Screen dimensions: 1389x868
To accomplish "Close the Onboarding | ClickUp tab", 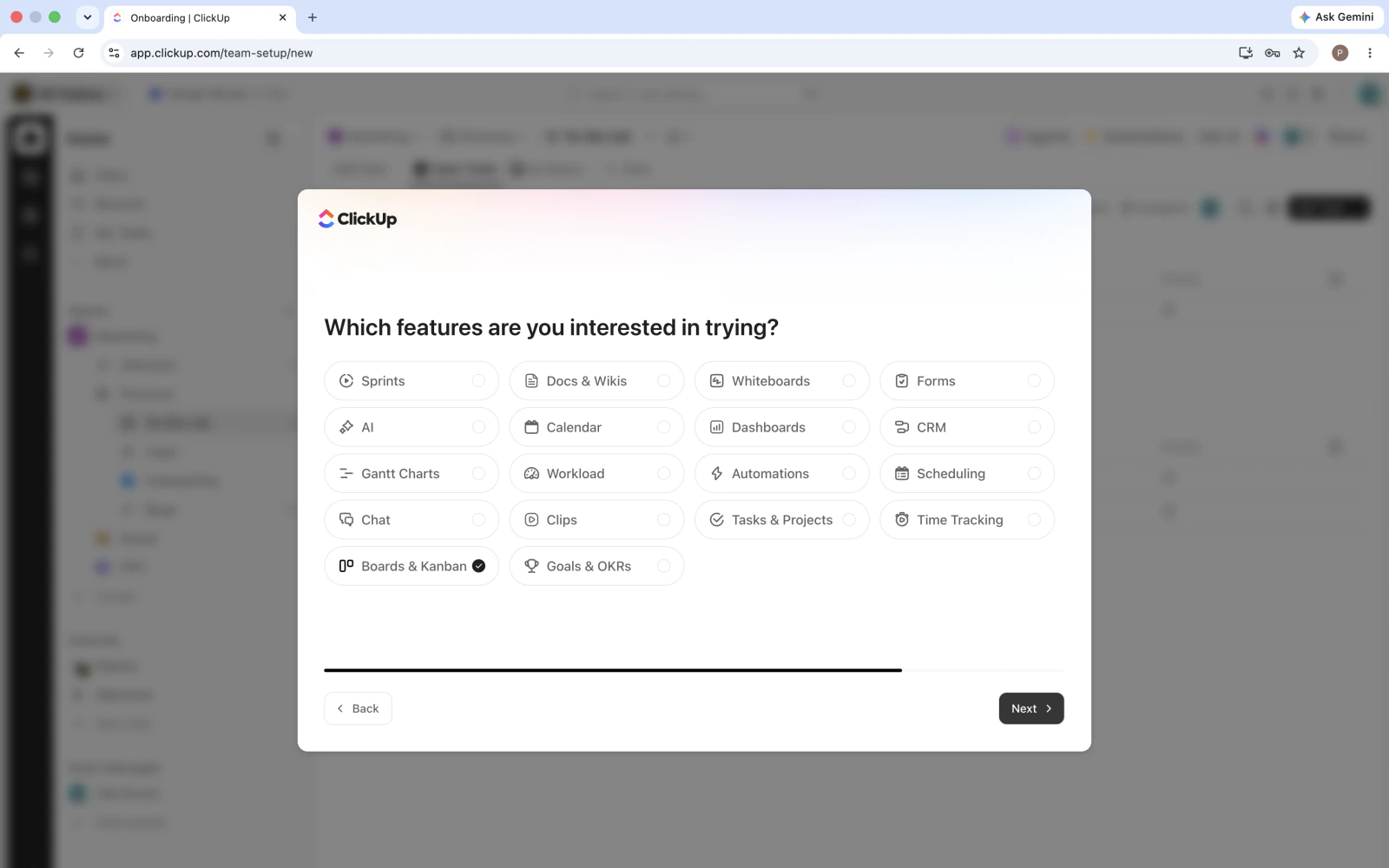I will click(282, 17).
